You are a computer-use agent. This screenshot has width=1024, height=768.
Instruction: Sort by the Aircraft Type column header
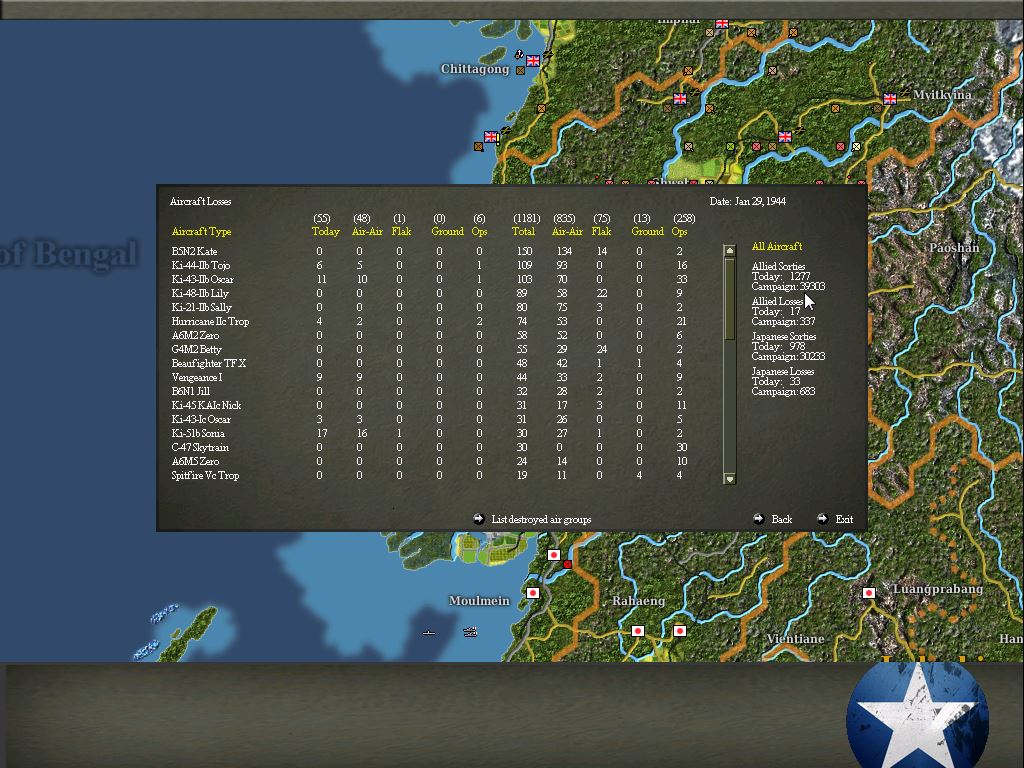pos(201,231)
